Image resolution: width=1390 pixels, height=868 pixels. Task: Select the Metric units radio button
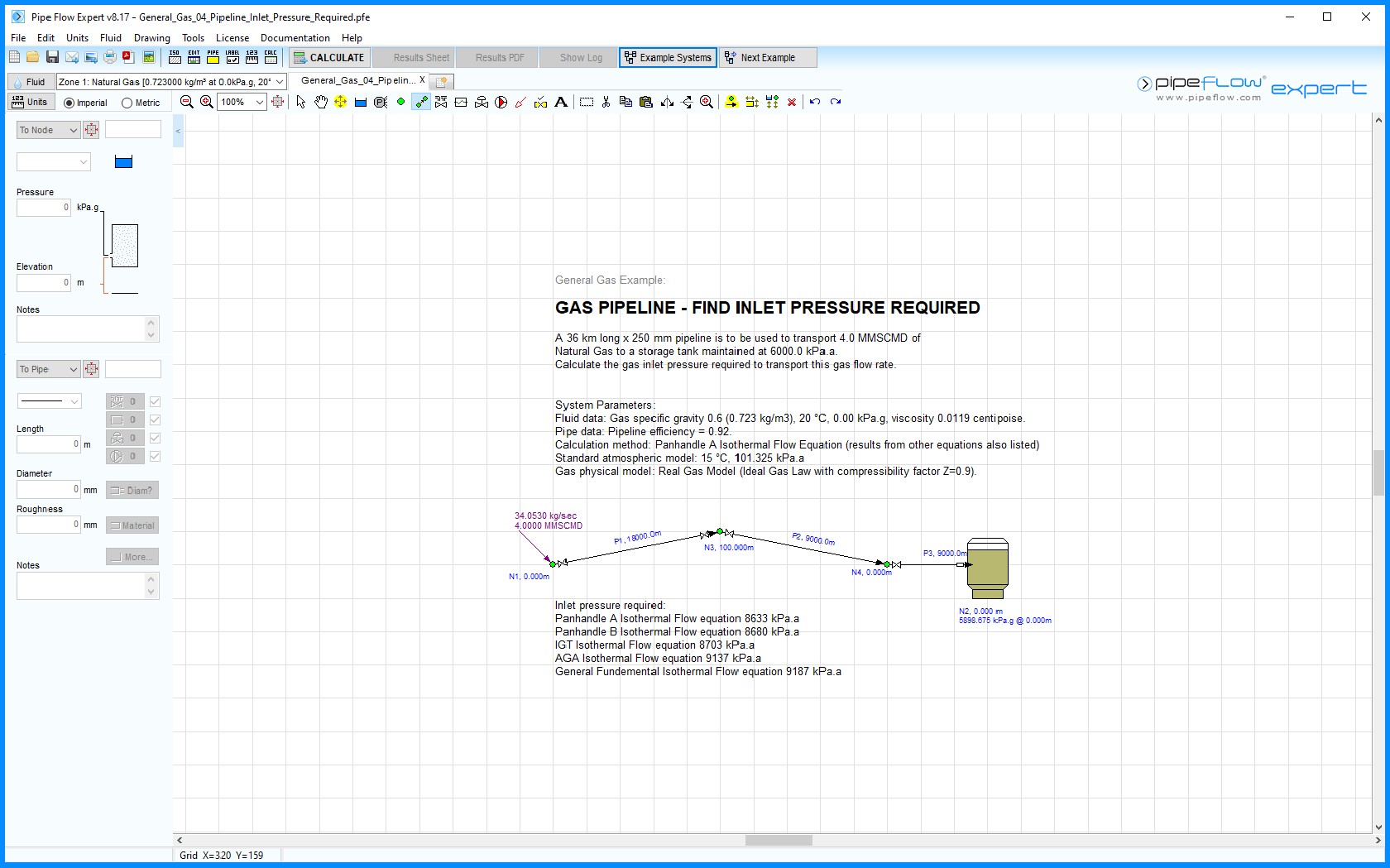click(127, 103)
